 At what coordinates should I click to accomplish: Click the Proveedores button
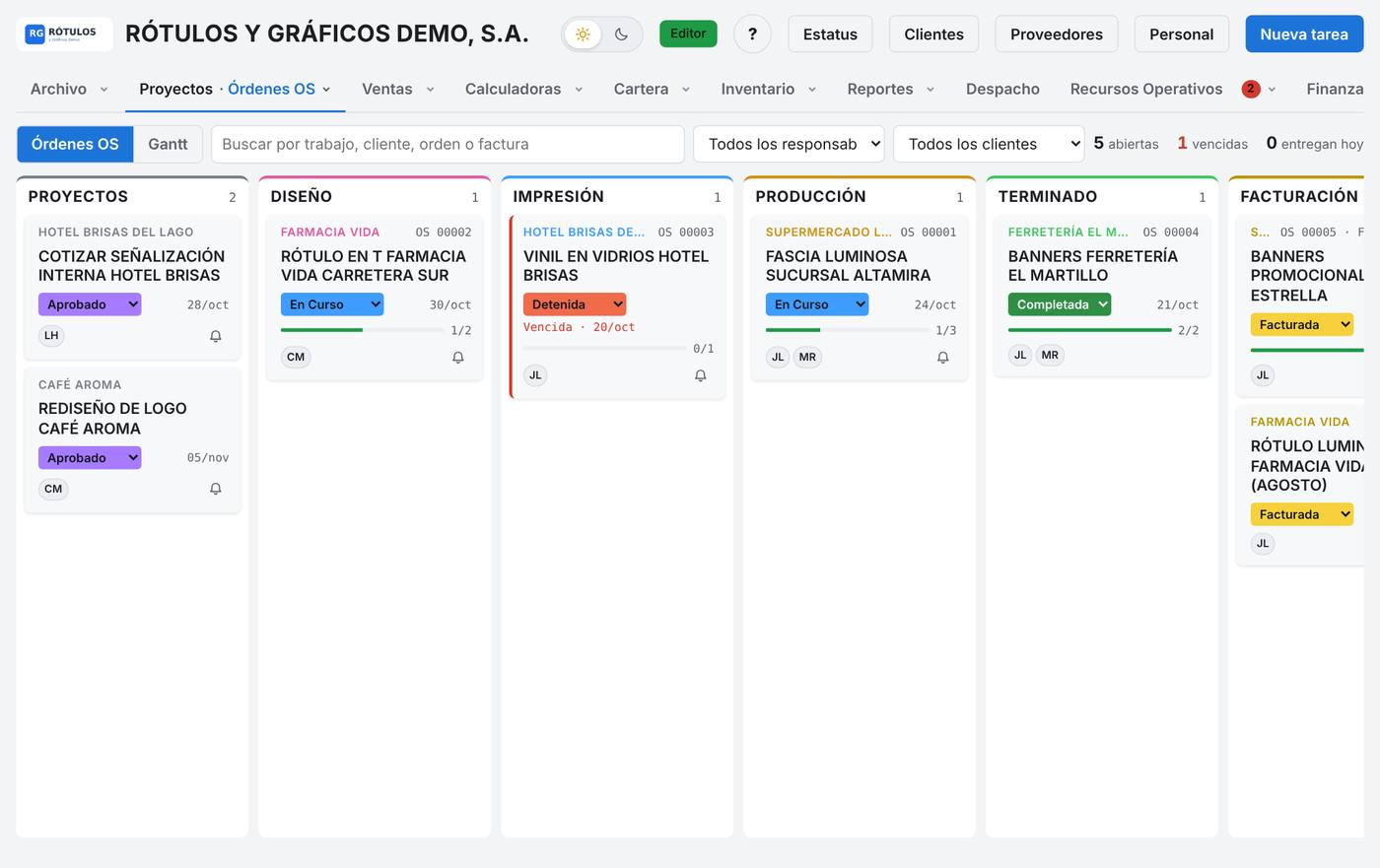pos(1057,34)
